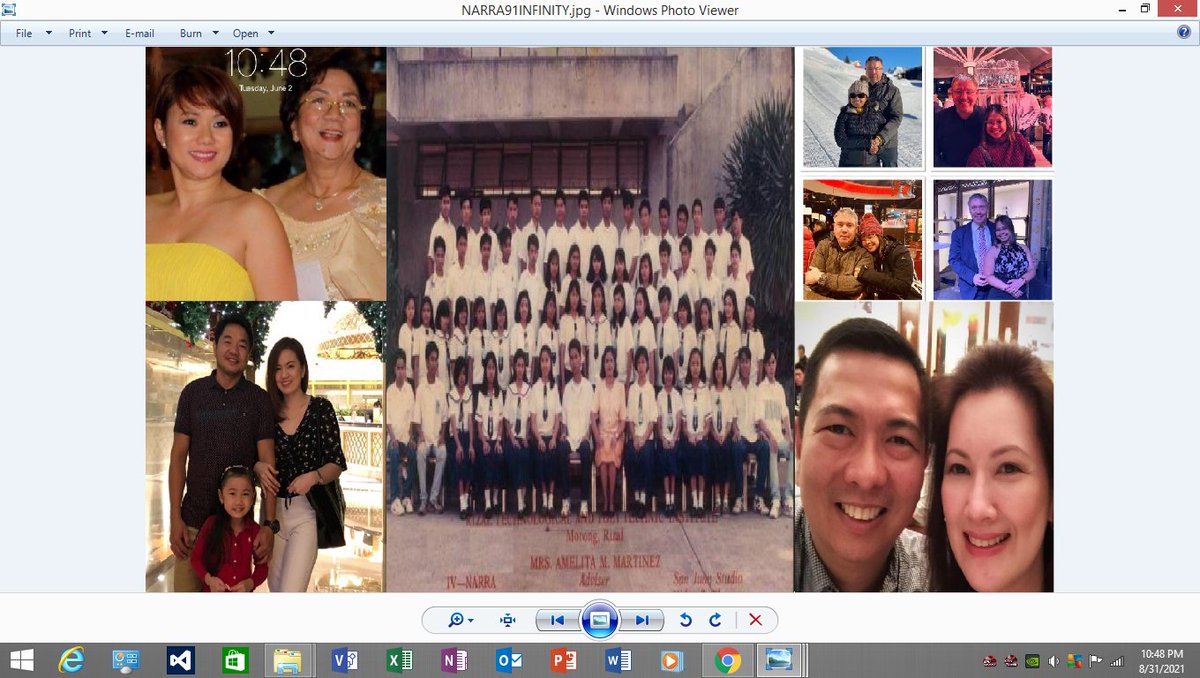Click the E-mail button
1200x678 pixels.
pyautogui.click(x=140, y=33)
